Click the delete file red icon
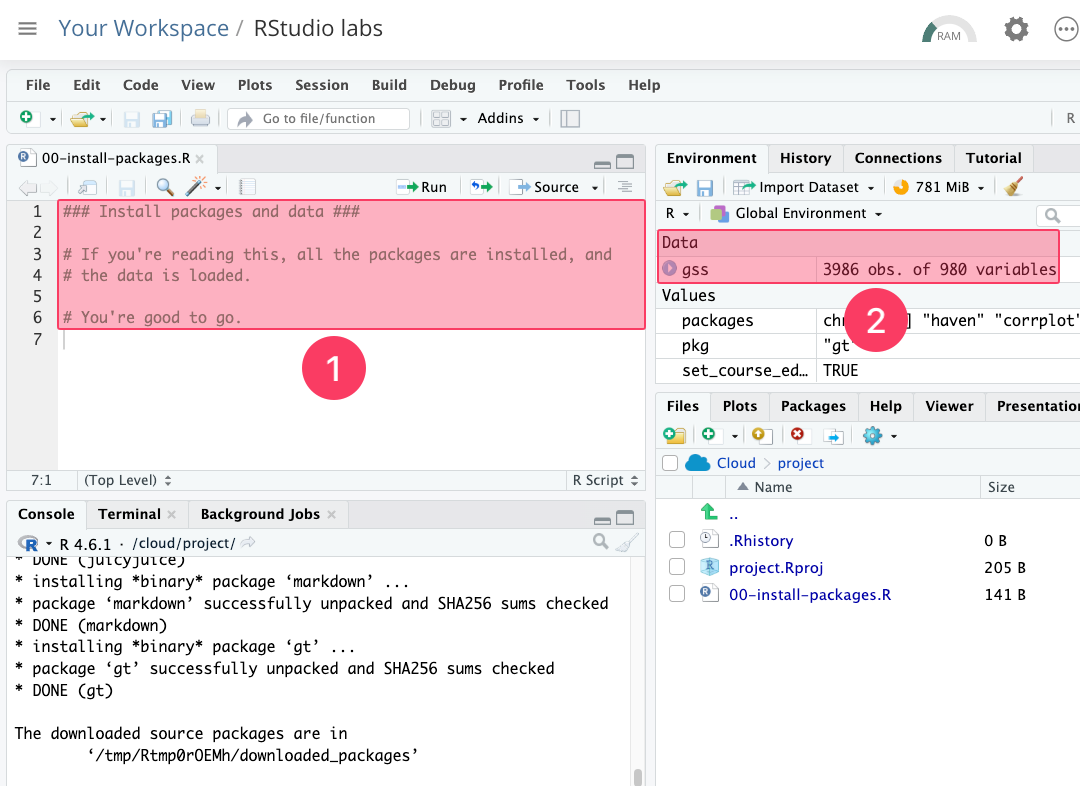 click(798, 434)
